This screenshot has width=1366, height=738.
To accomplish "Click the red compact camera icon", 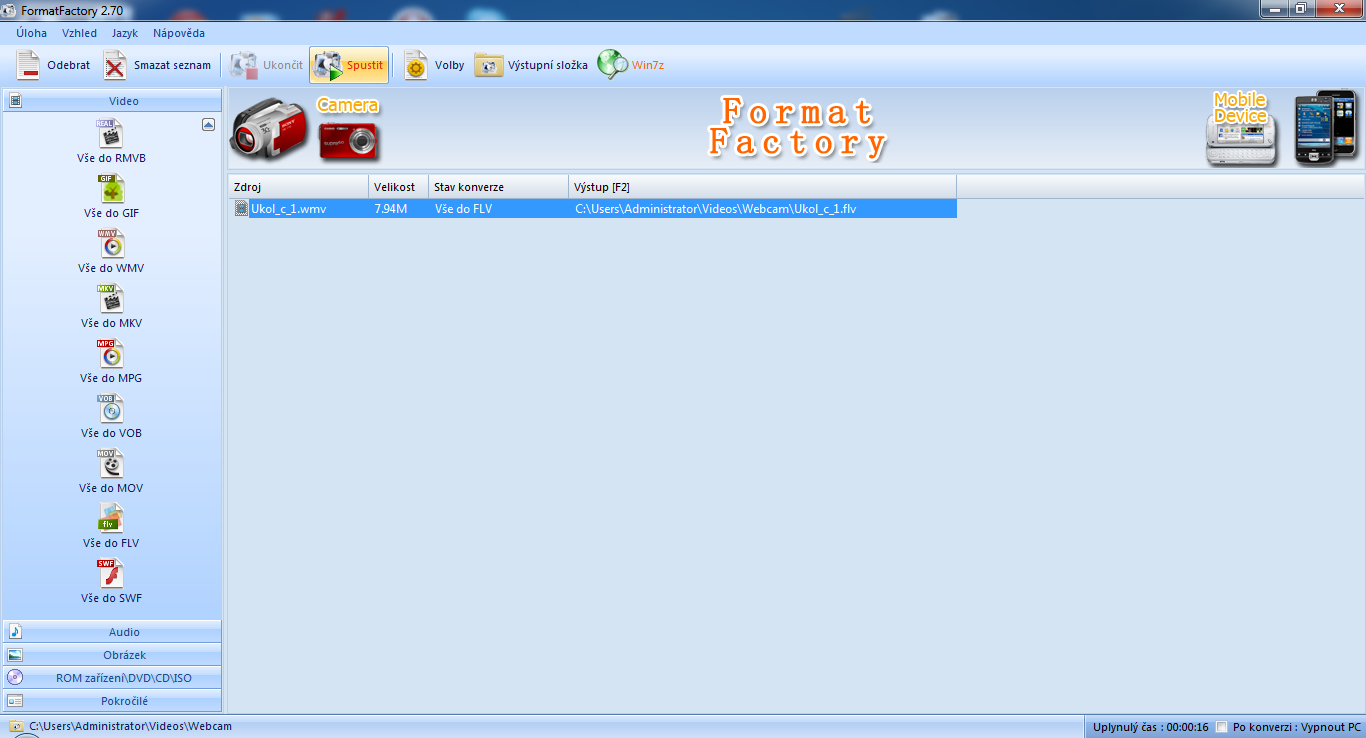I will pos(349,141).
